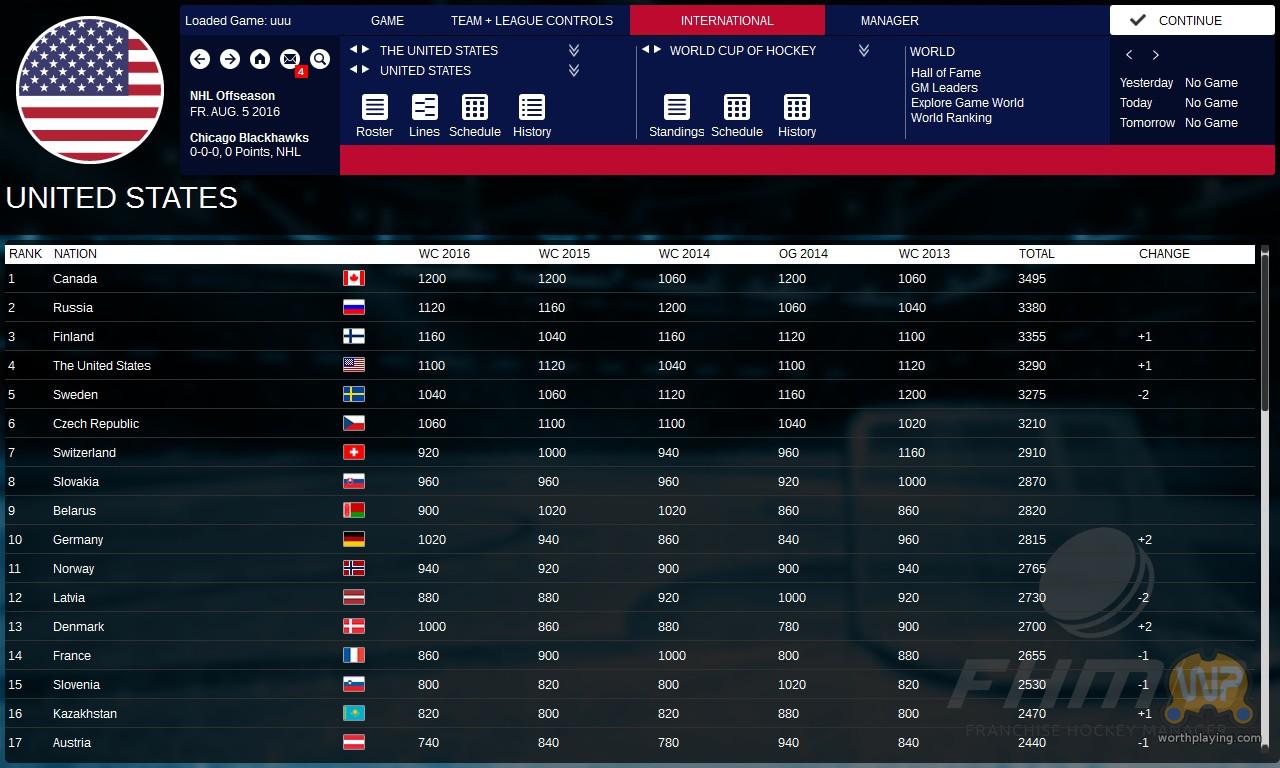
Task: Open the World Ranking link
Action: pos(951,118)
